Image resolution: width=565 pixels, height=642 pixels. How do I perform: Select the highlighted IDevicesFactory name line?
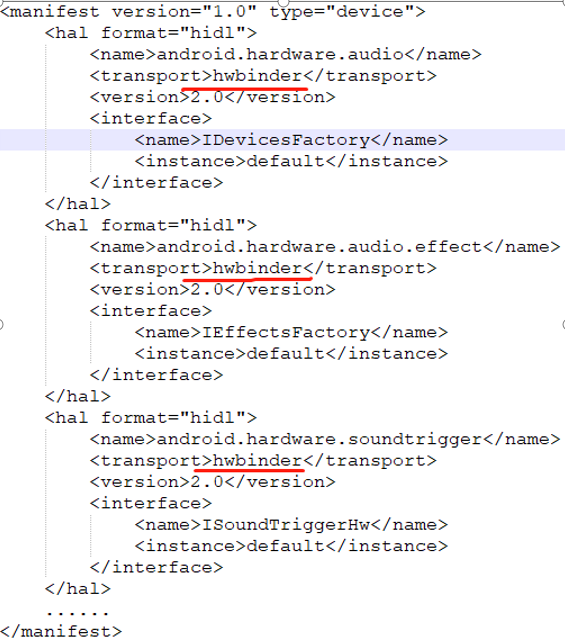point(291,140)
